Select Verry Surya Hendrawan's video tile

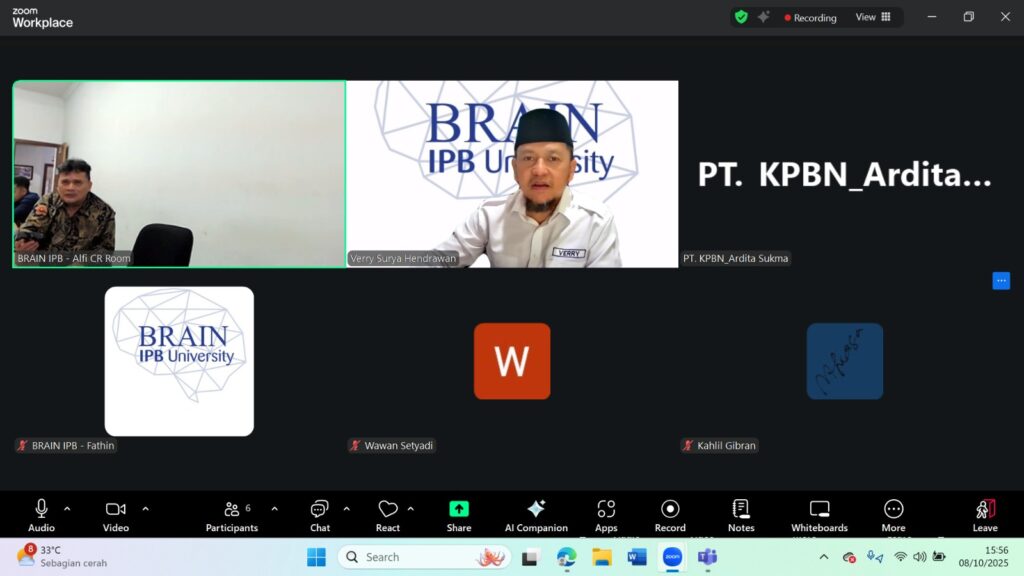coord(512,174)
